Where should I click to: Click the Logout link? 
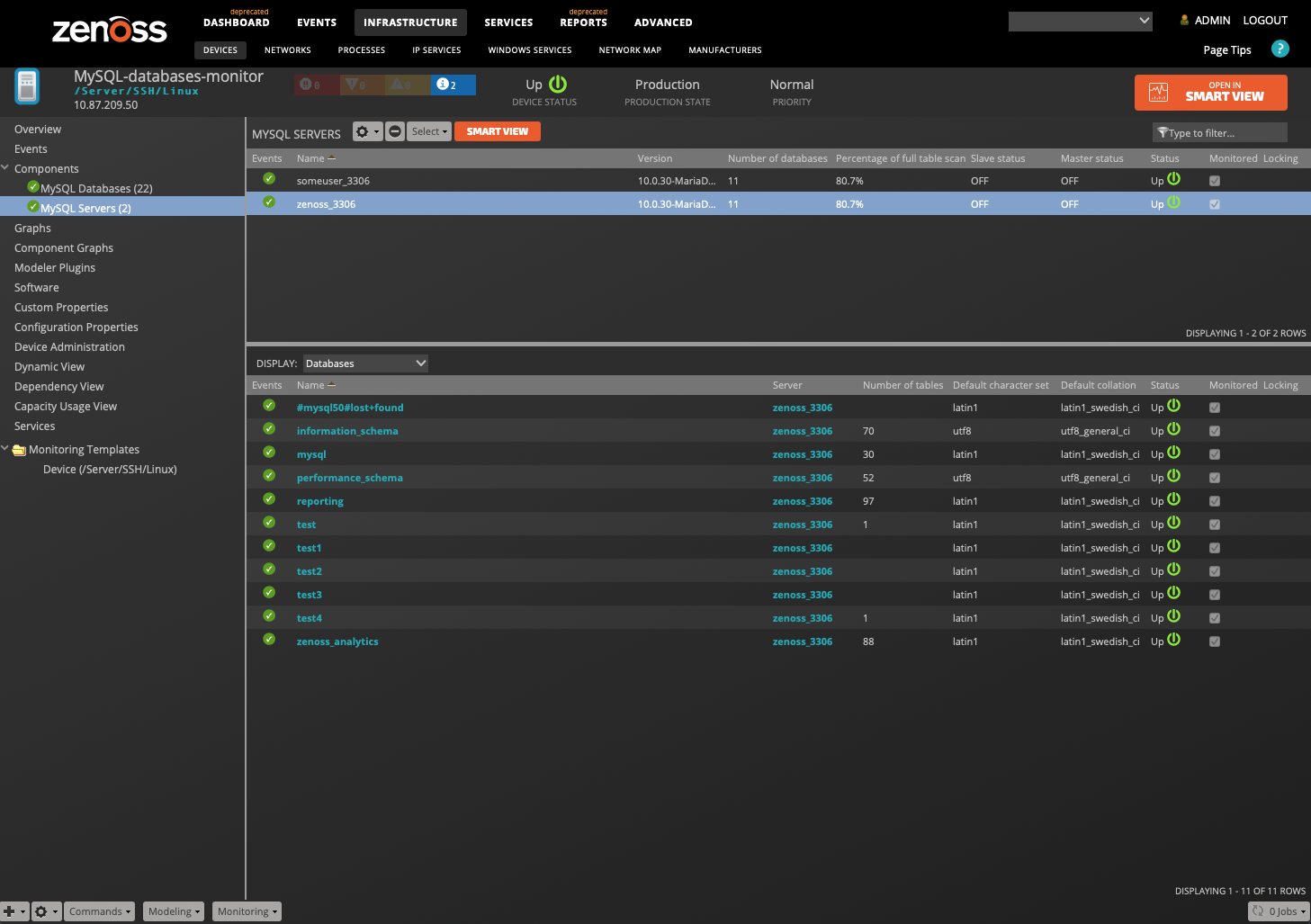pos(1265,21)
